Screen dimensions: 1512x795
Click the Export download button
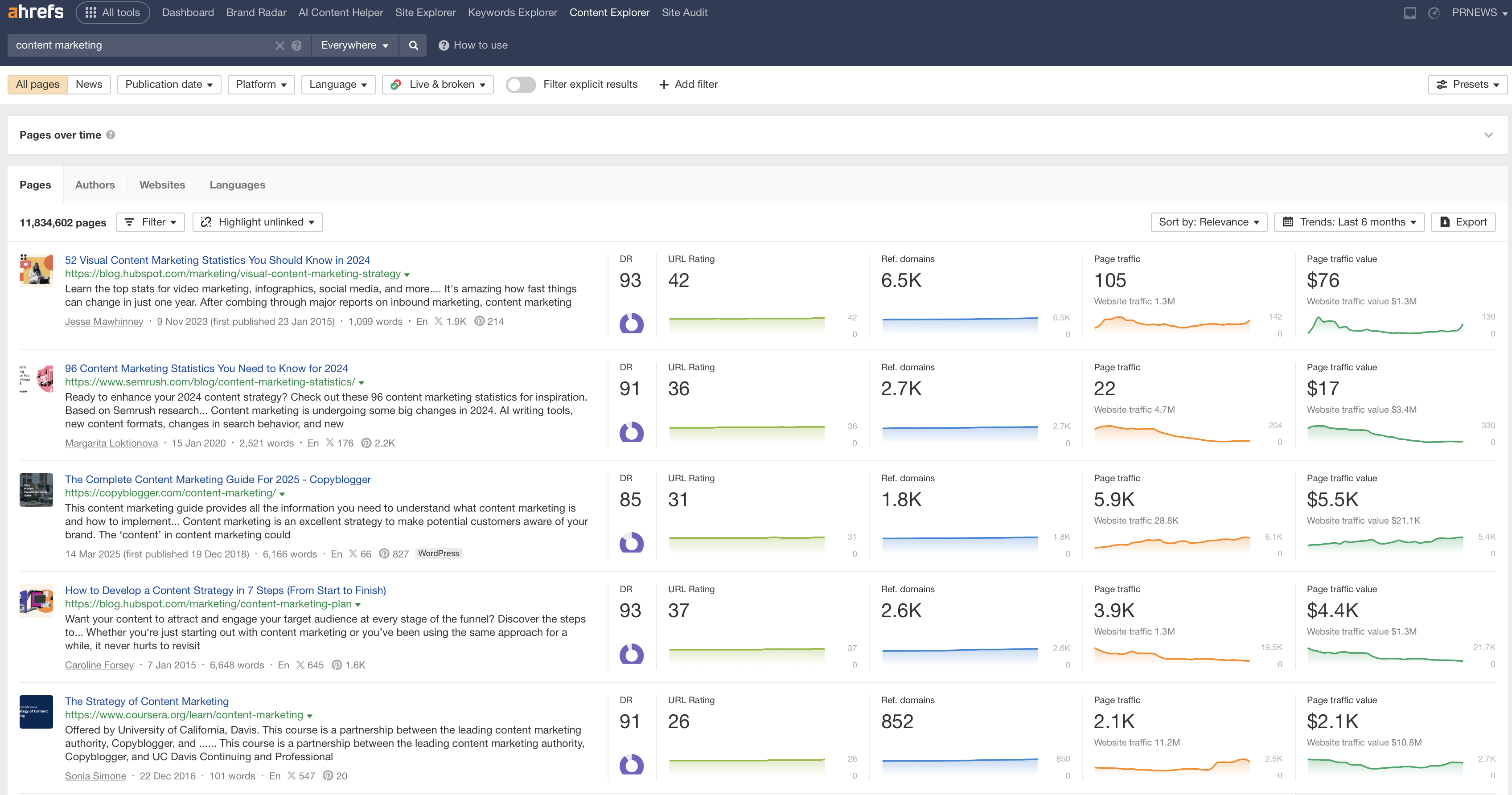(1463, 222)
